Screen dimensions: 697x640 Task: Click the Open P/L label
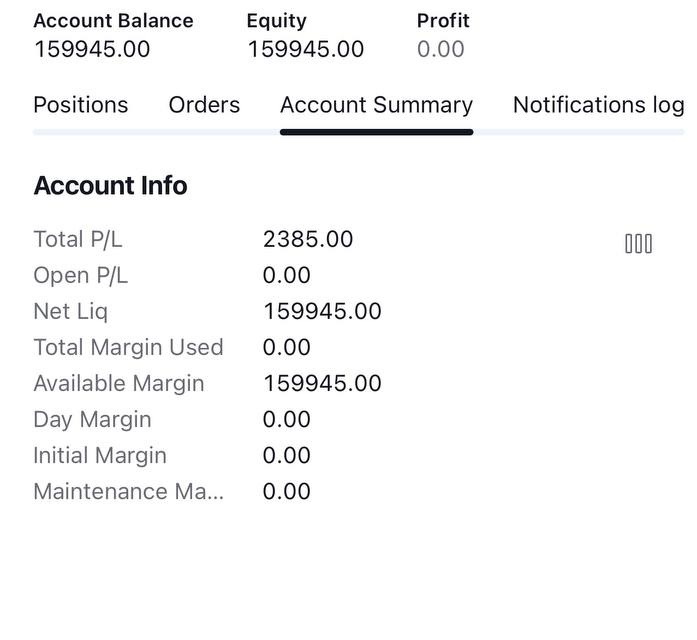pos(80,276)
